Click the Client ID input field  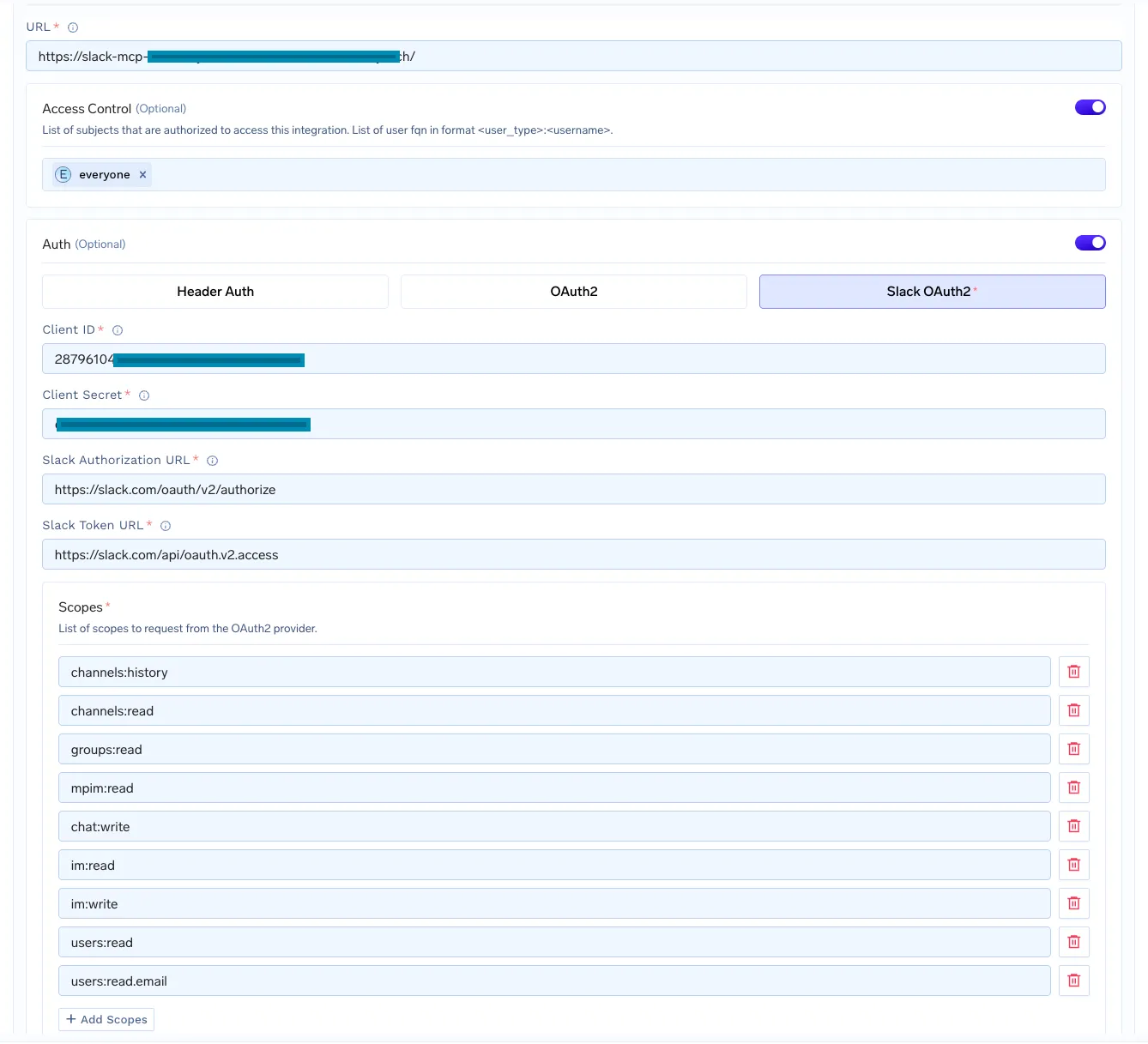coord(574,359)
